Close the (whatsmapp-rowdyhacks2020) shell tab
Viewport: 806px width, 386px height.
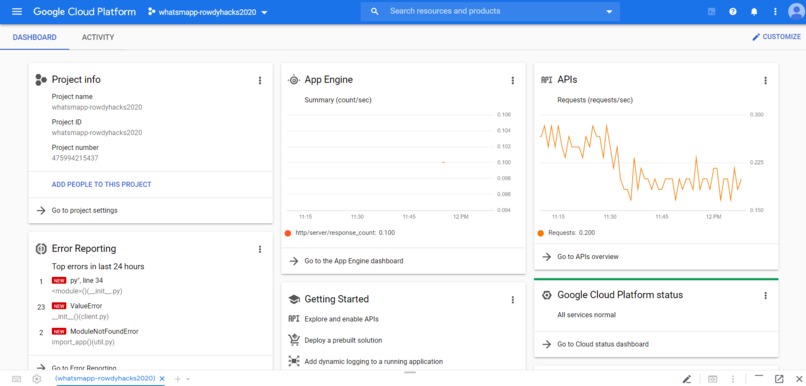pyautogui.click(x=161, y=379)
